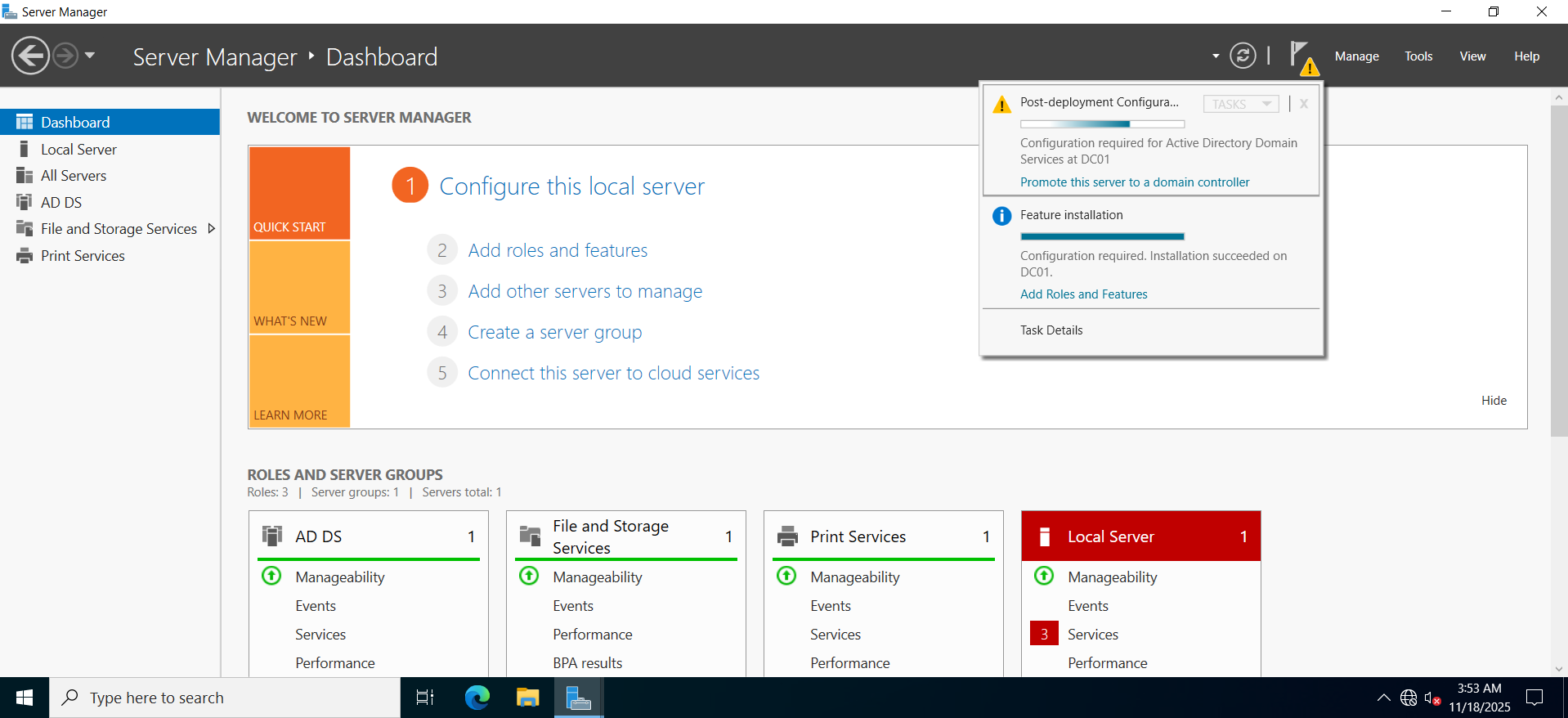Hide the welcome tile
The image size is (1568, 718).
coord(1494,401)
